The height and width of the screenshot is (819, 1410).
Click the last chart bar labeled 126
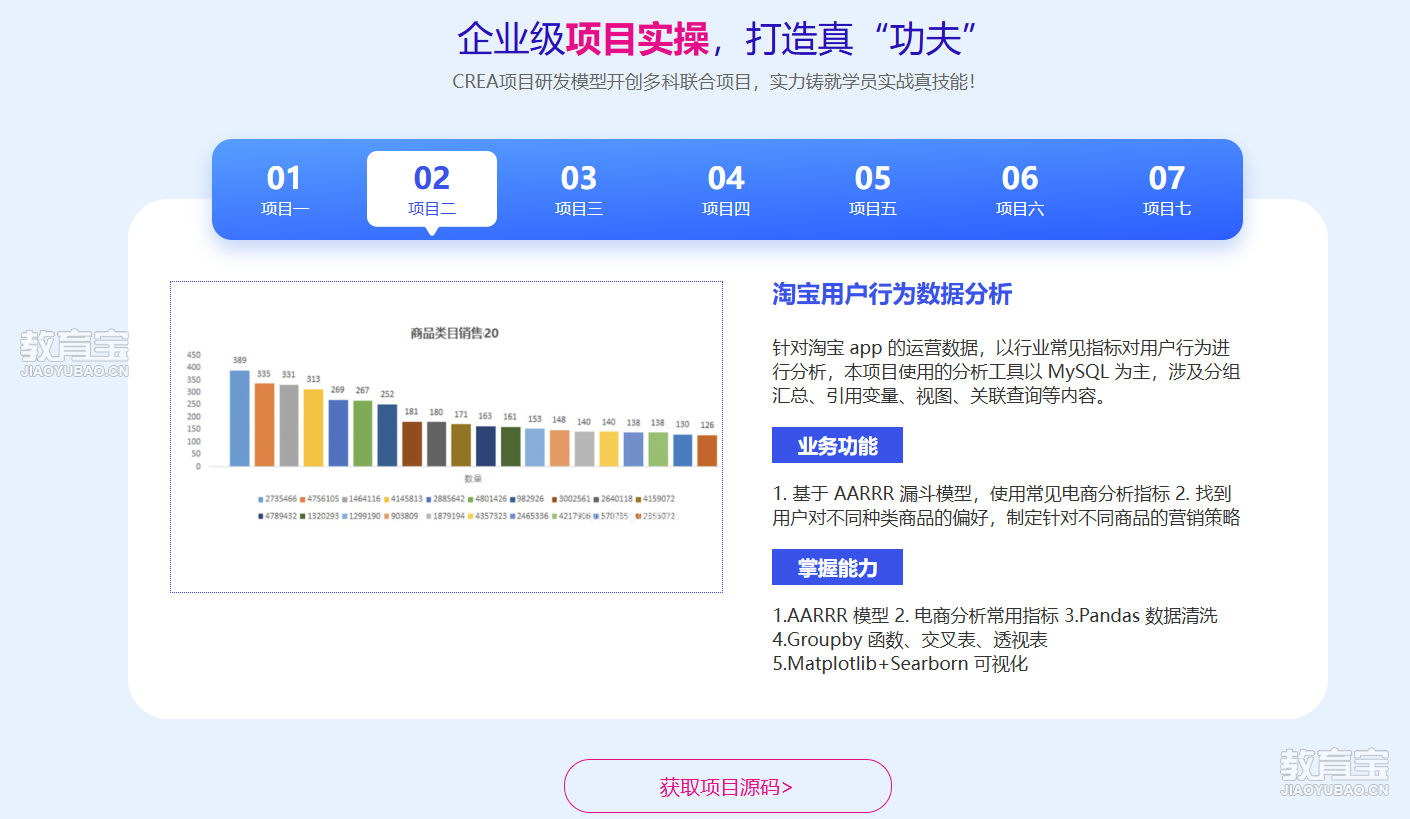click(x=707, y=450)
